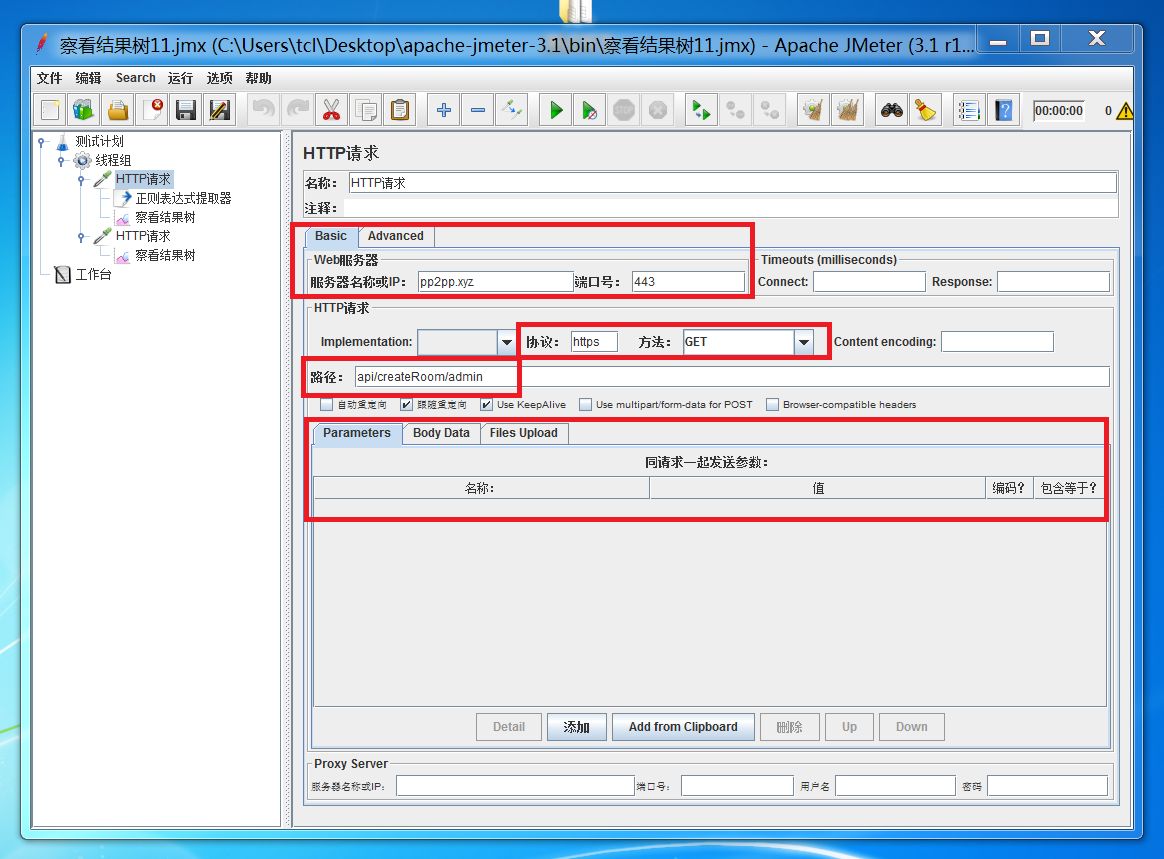The height and width of the screenshot is (859, 1164).
Task: Enable Use multipart/form-data for POST
Action: (586, 405)
